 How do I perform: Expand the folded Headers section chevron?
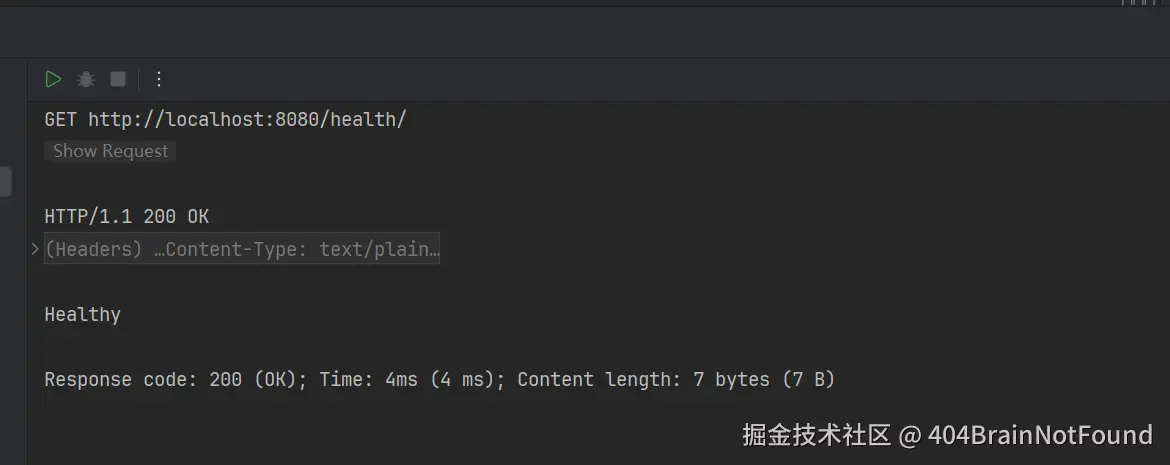(35, 249)
